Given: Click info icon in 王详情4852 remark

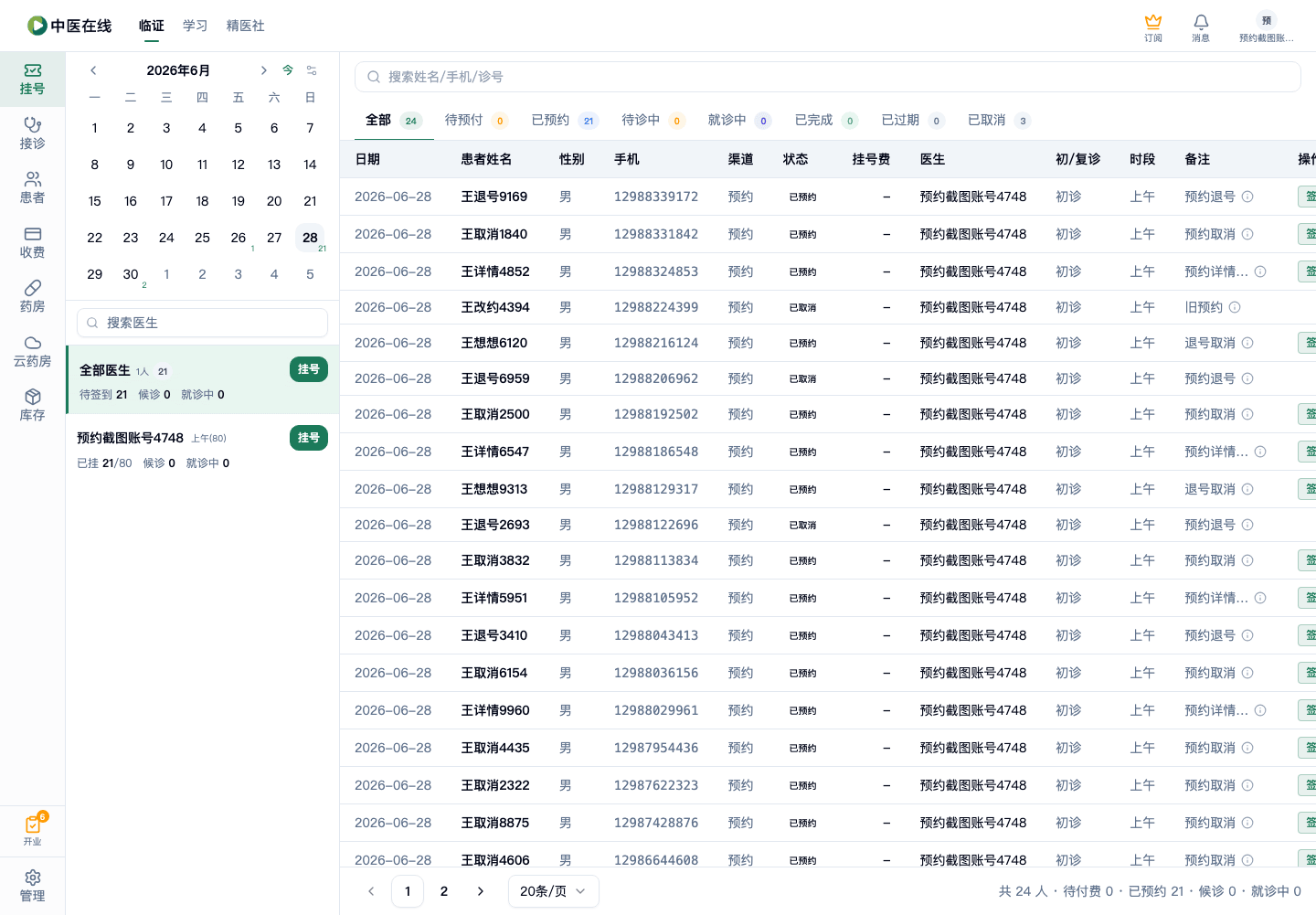Looking at the screenshot, I should tap(1260, 271).
